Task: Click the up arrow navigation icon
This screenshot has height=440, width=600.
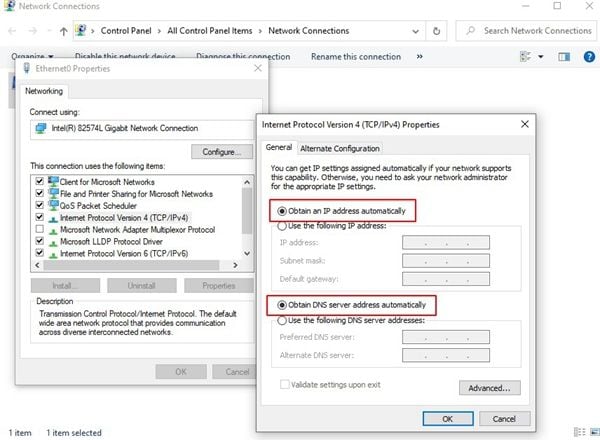Action: click(x=64, y=31)
